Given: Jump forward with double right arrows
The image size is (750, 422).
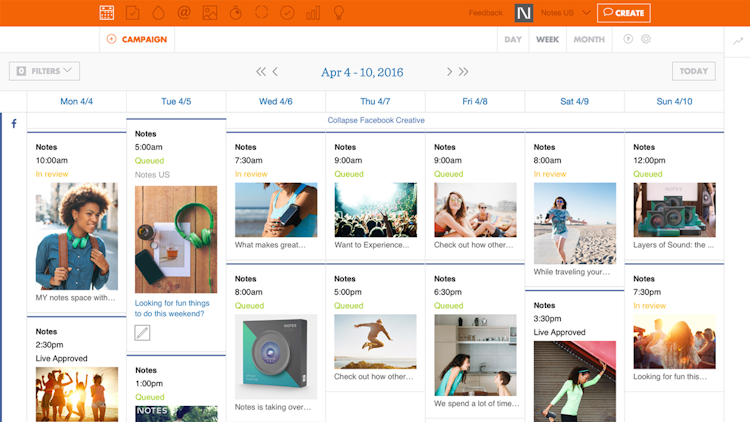Looking at the screenshot, I should (x=463, y=72).
